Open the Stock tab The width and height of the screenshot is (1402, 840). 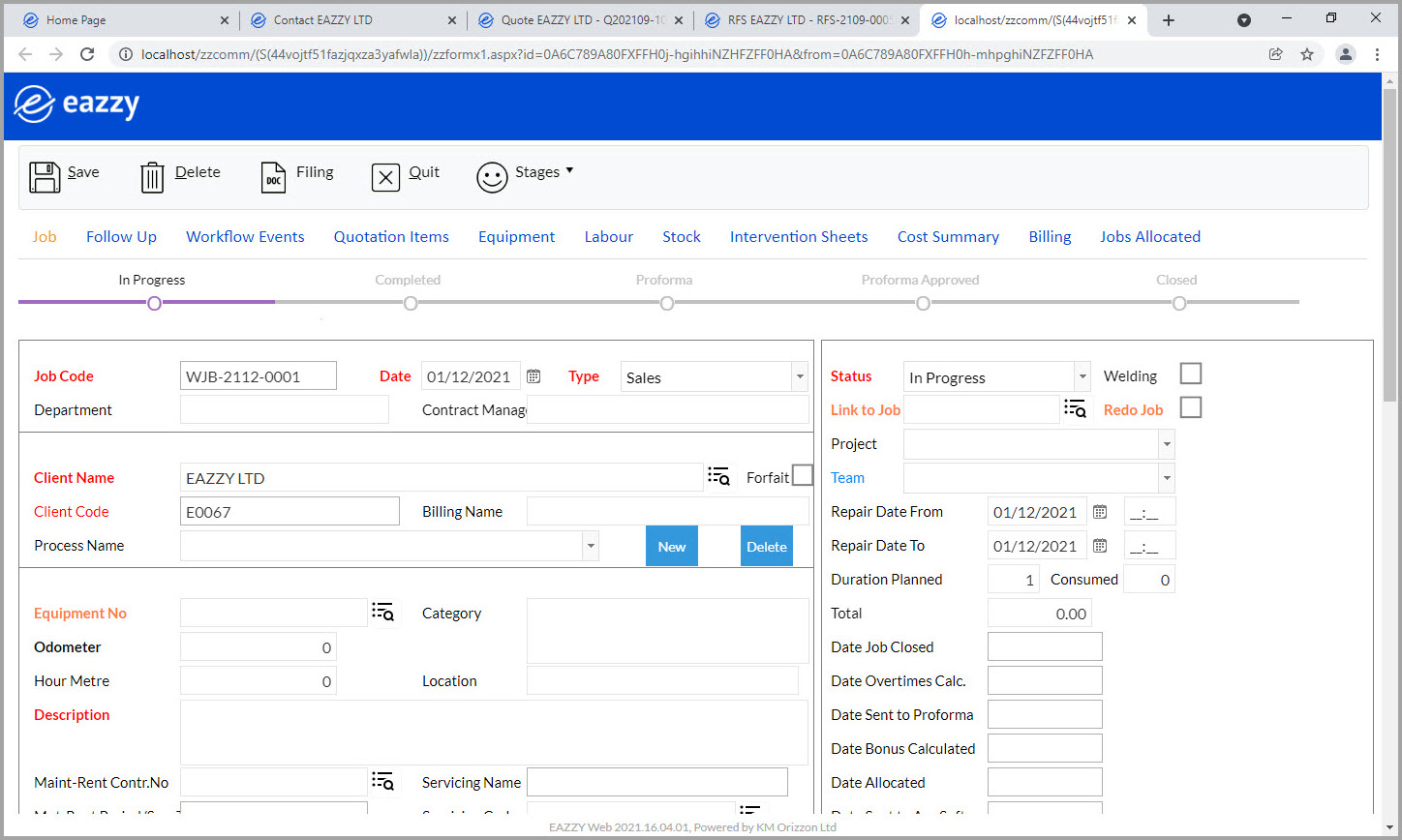pos(682,236)
